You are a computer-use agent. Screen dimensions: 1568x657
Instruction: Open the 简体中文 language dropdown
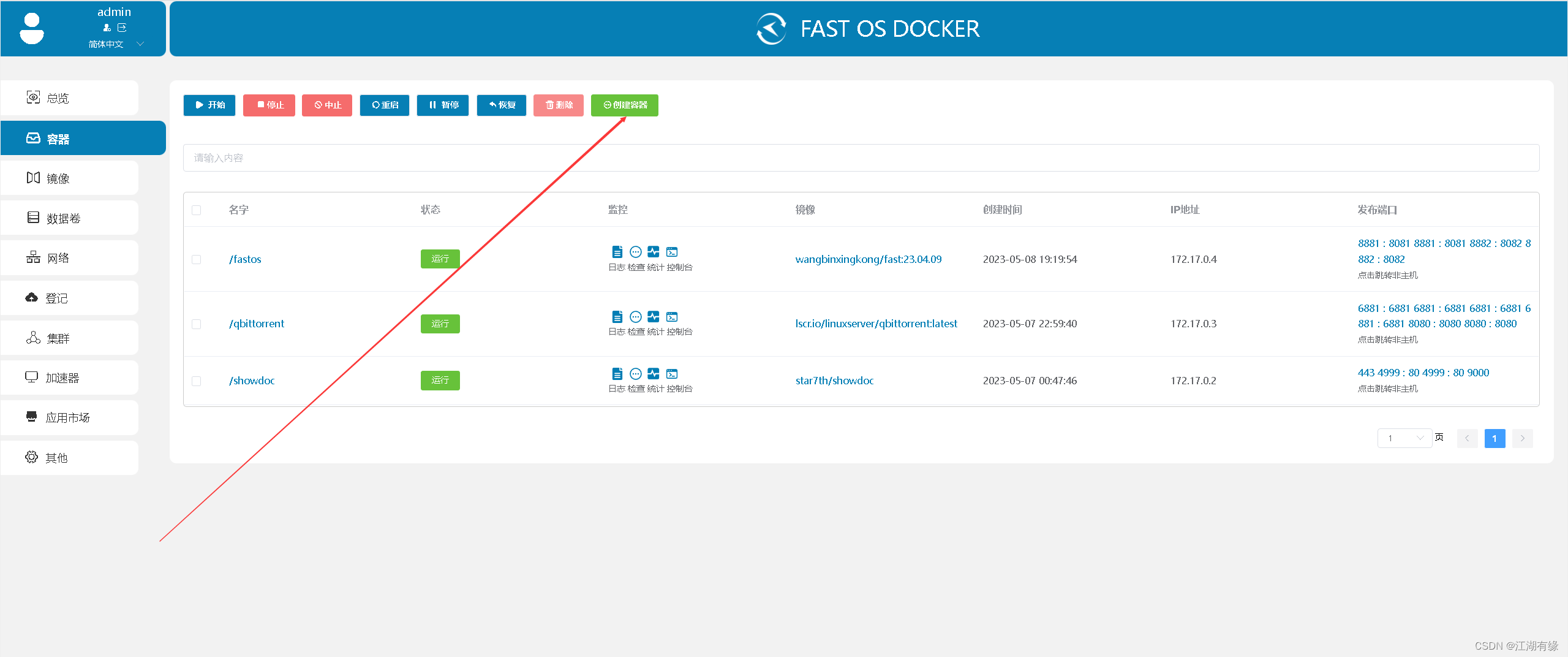[116, 44]
